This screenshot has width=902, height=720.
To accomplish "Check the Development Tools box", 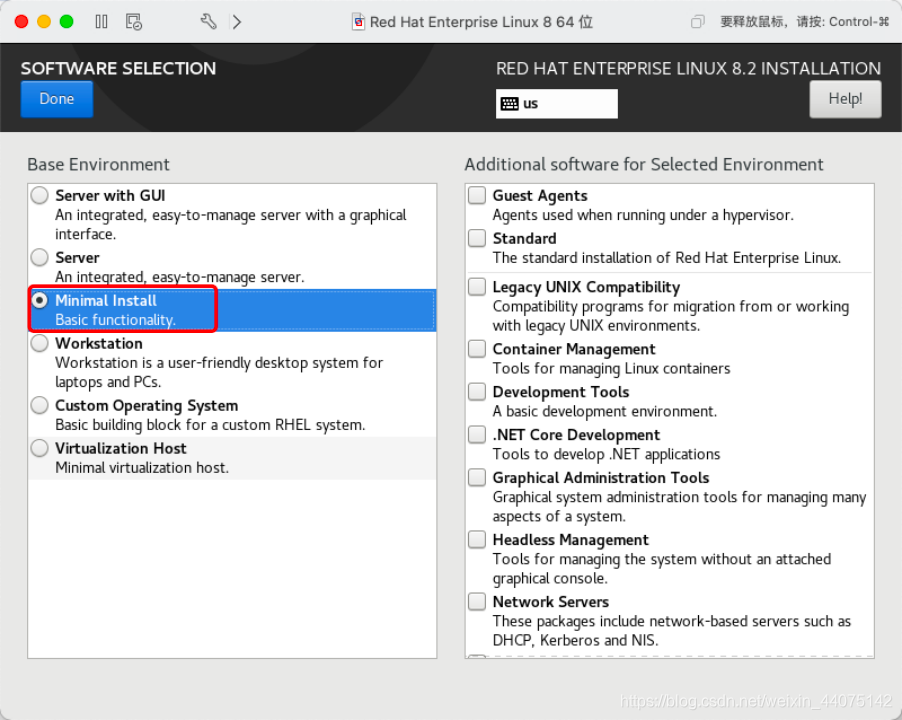I will [x=477, y=392].
